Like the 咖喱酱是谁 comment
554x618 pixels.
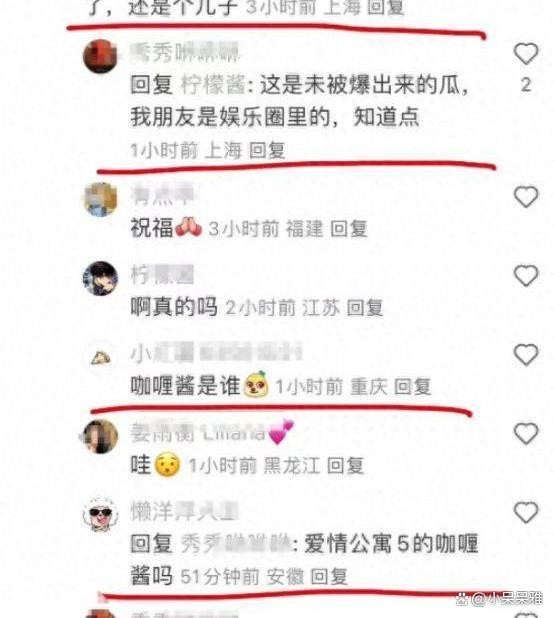tap(526, 354)
